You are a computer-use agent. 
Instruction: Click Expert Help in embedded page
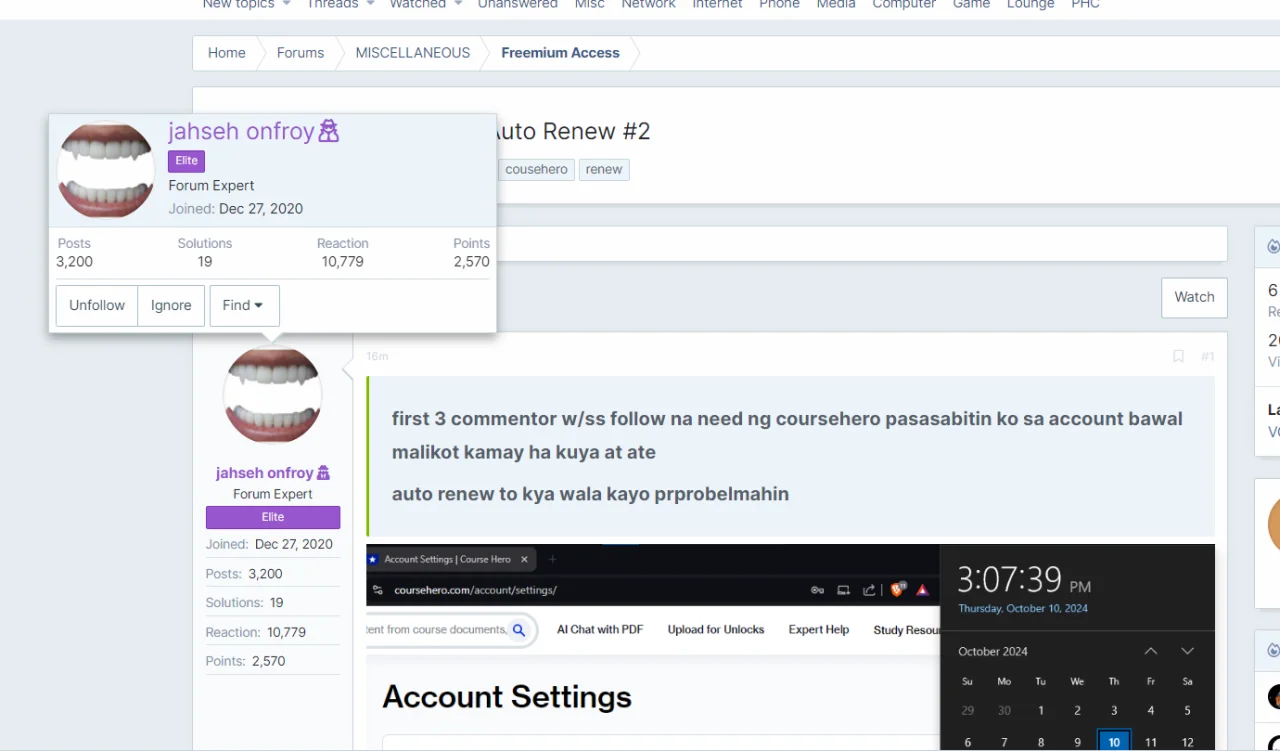819,630
